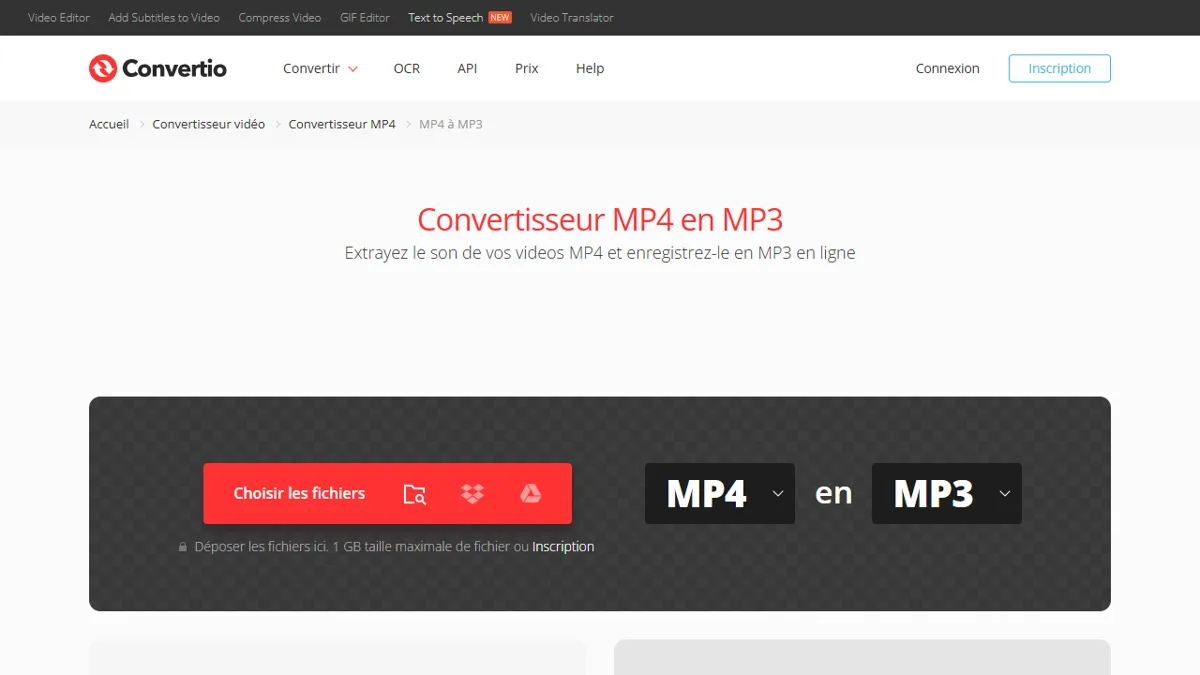Open the computer file browse icon

(414, 494)
